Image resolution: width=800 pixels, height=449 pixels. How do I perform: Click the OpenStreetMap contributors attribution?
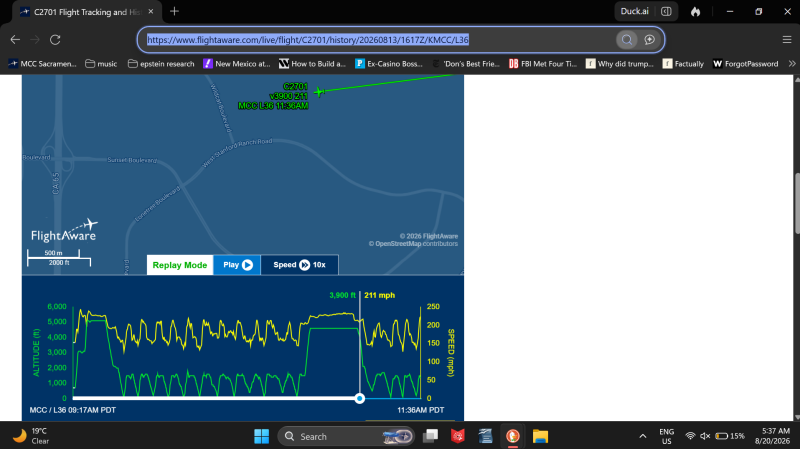pos(413,244)
